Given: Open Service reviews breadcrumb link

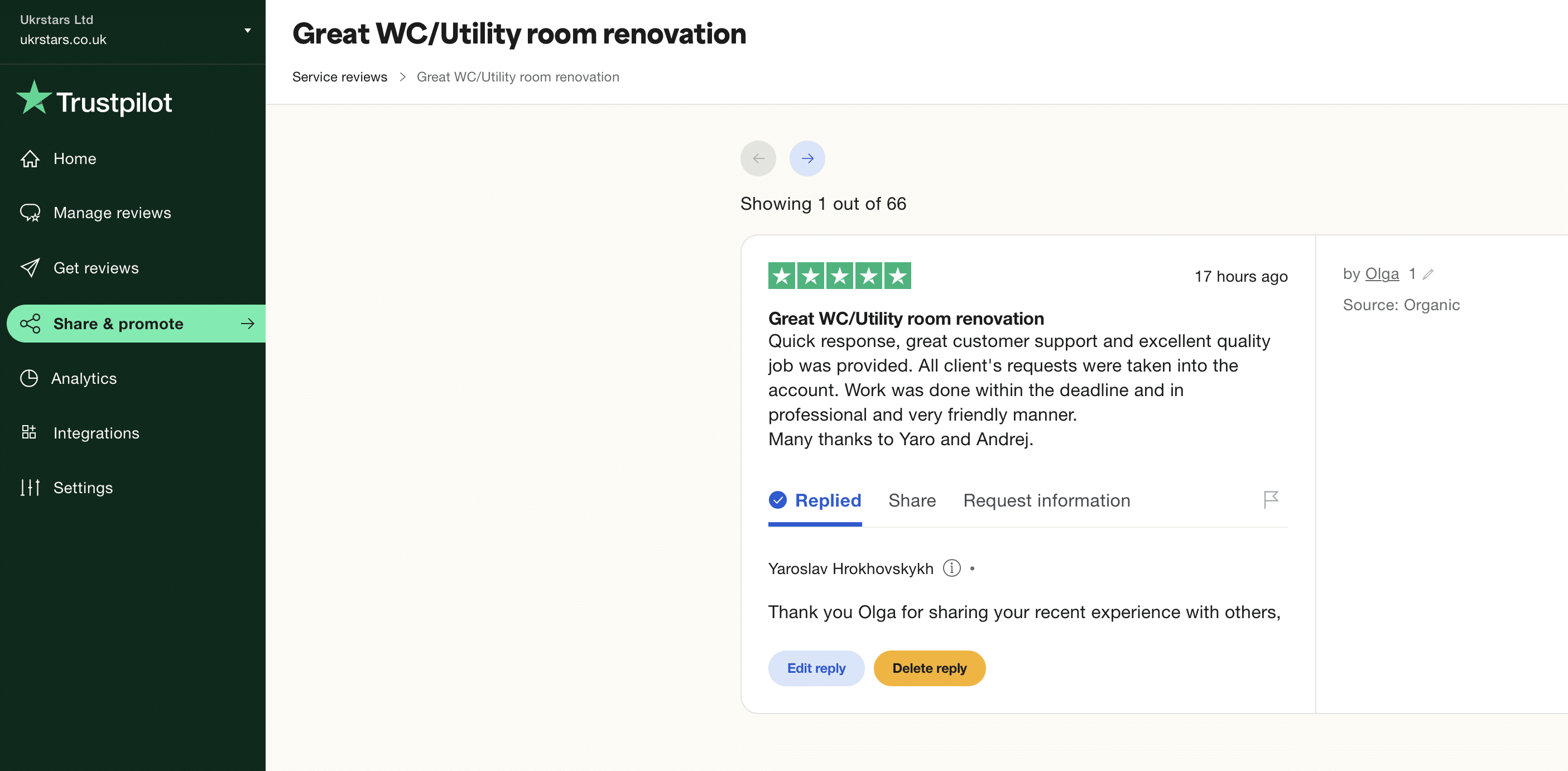Looking at the screenshot, I should (x=339, y=78).
